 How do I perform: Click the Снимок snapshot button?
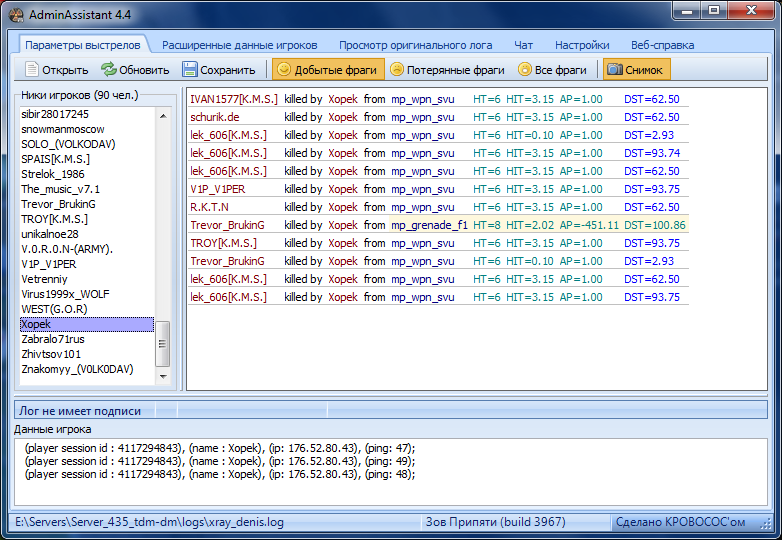636,69
